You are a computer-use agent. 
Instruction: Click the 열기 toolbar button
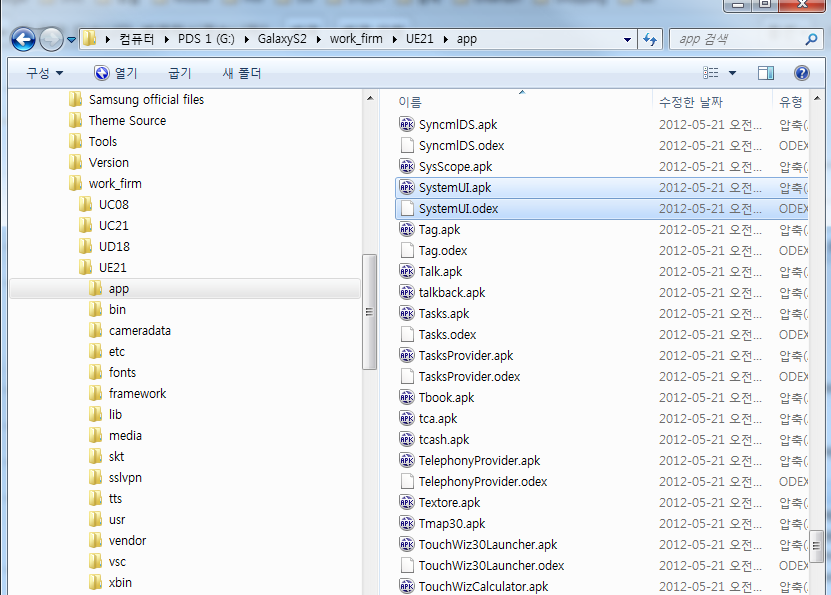(x=115, y=73)
